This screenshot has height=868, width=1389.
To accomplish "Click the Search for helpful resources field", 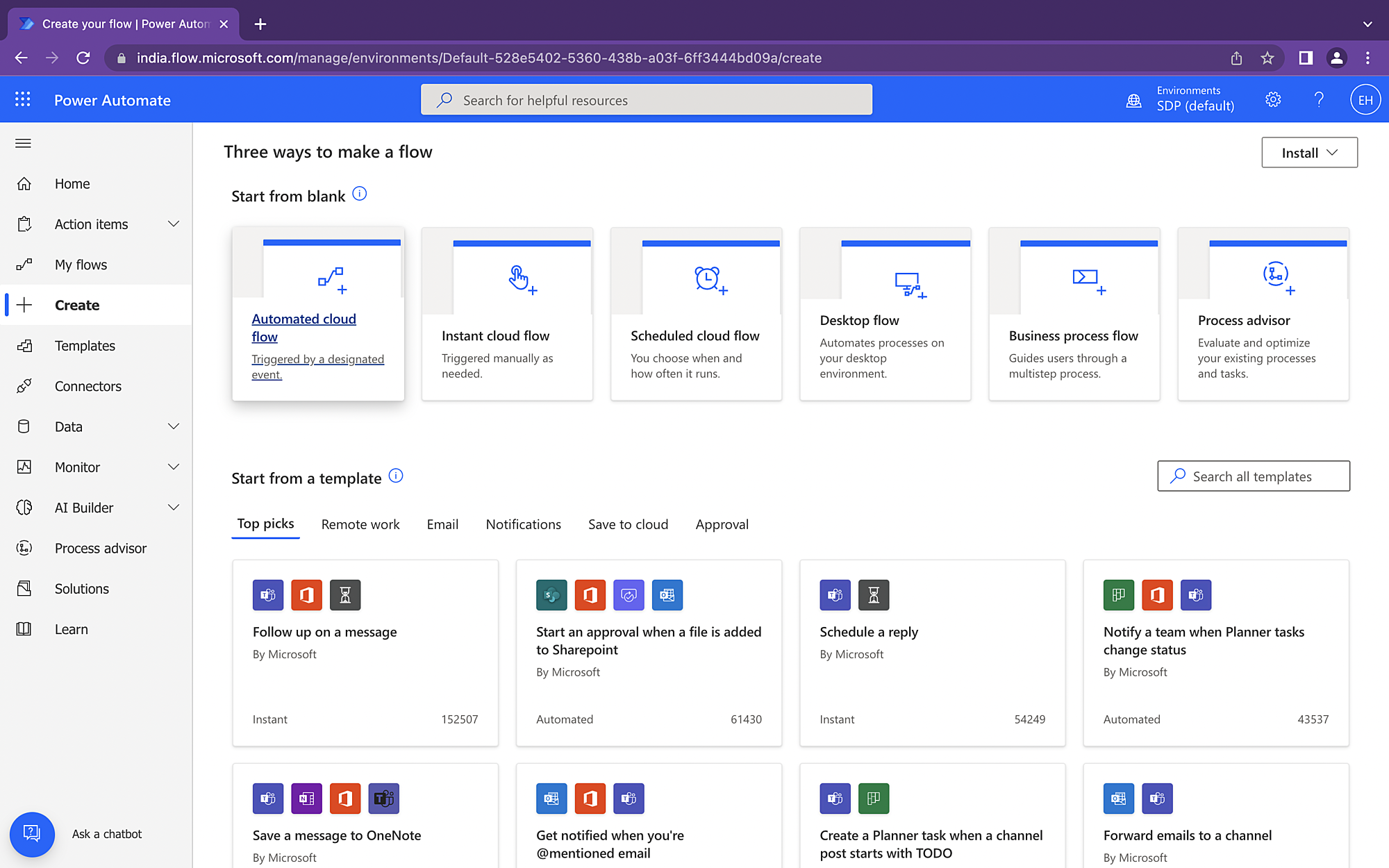I will pos(647,100).
